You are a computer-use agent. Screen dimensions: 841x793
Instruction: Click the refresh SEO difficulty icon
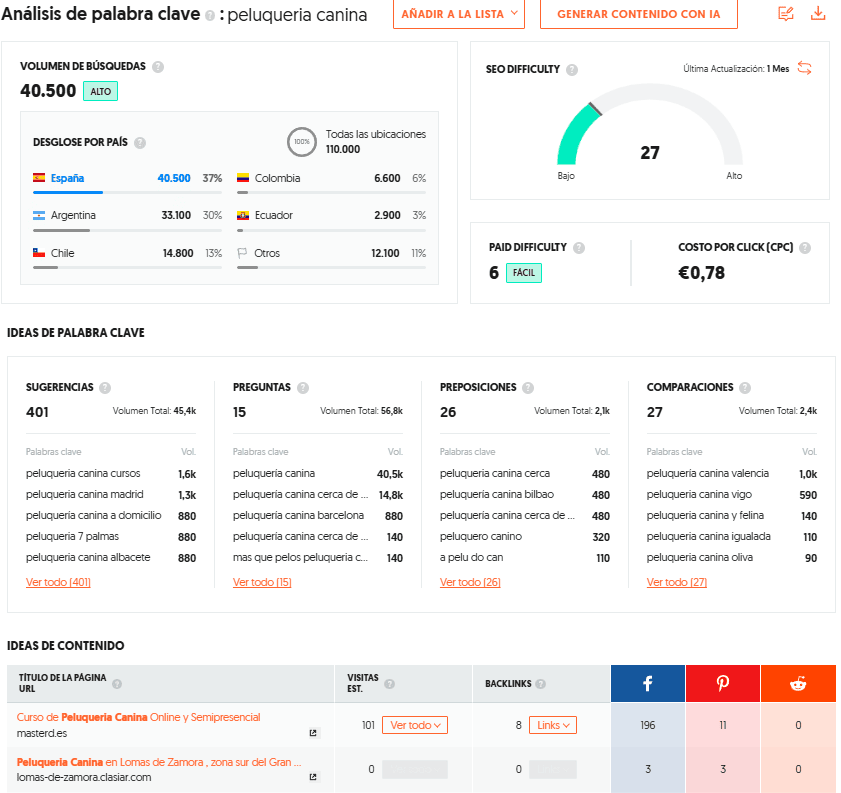click(805, 68)
